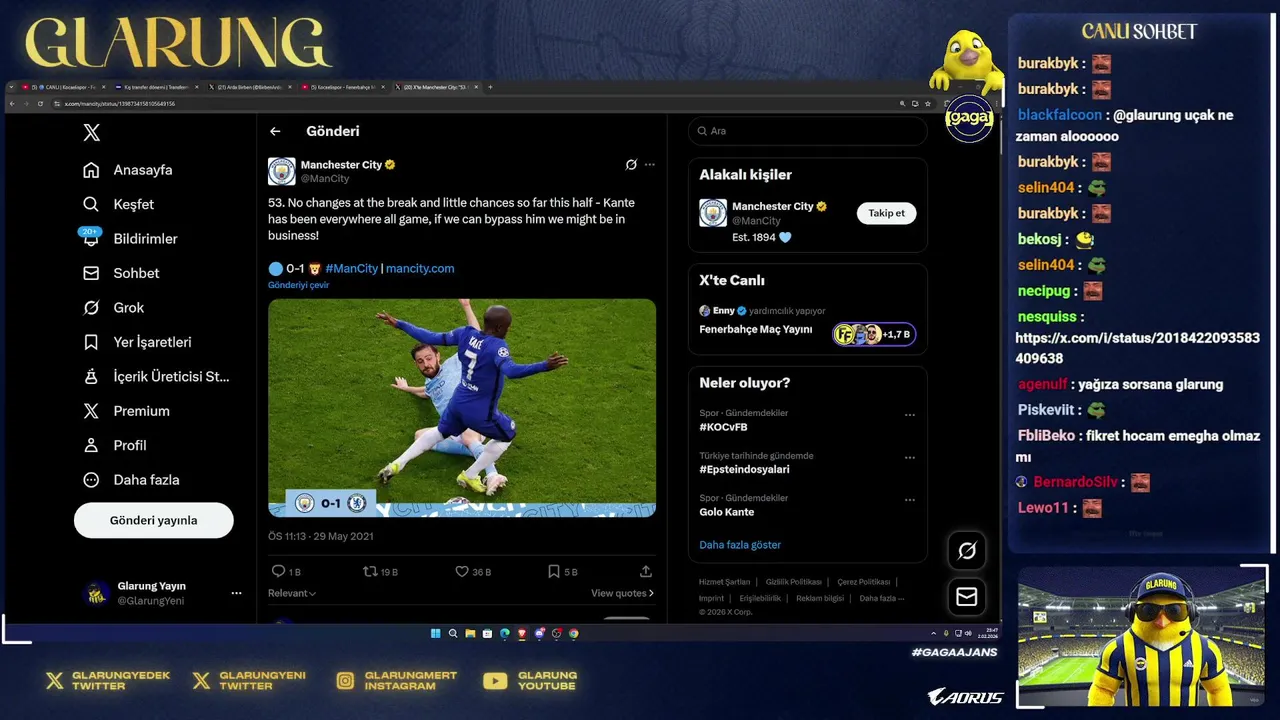Click Gönderi yayınla button

point(154,520)
